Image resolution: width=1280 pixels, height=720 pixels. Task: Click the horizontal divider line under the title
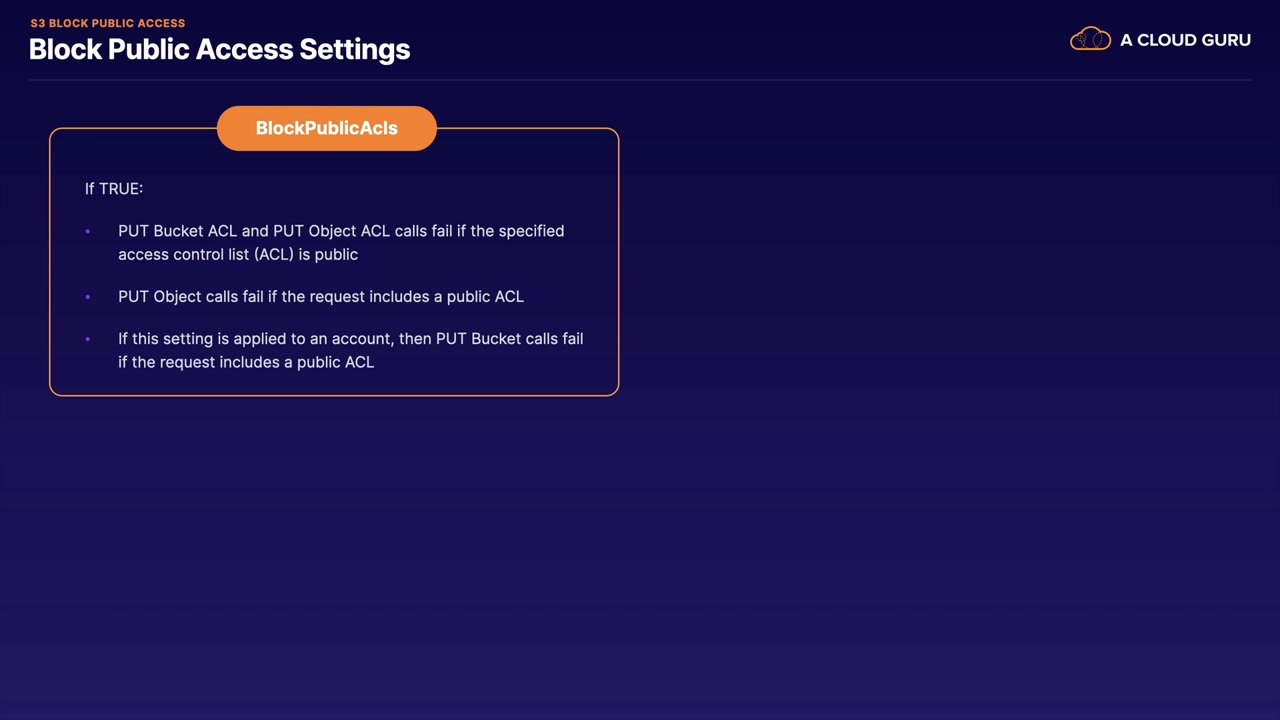pos(640,79)
